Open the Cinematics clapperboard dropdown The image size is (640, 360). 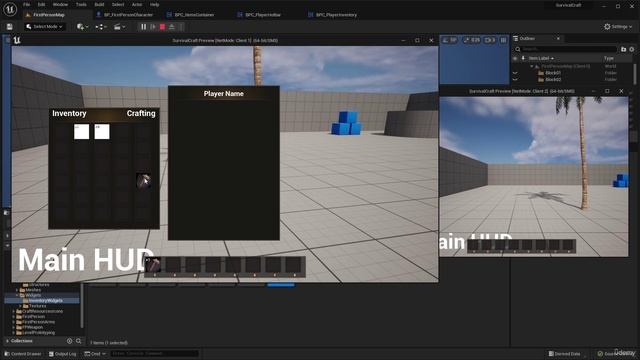pos(120,27)
